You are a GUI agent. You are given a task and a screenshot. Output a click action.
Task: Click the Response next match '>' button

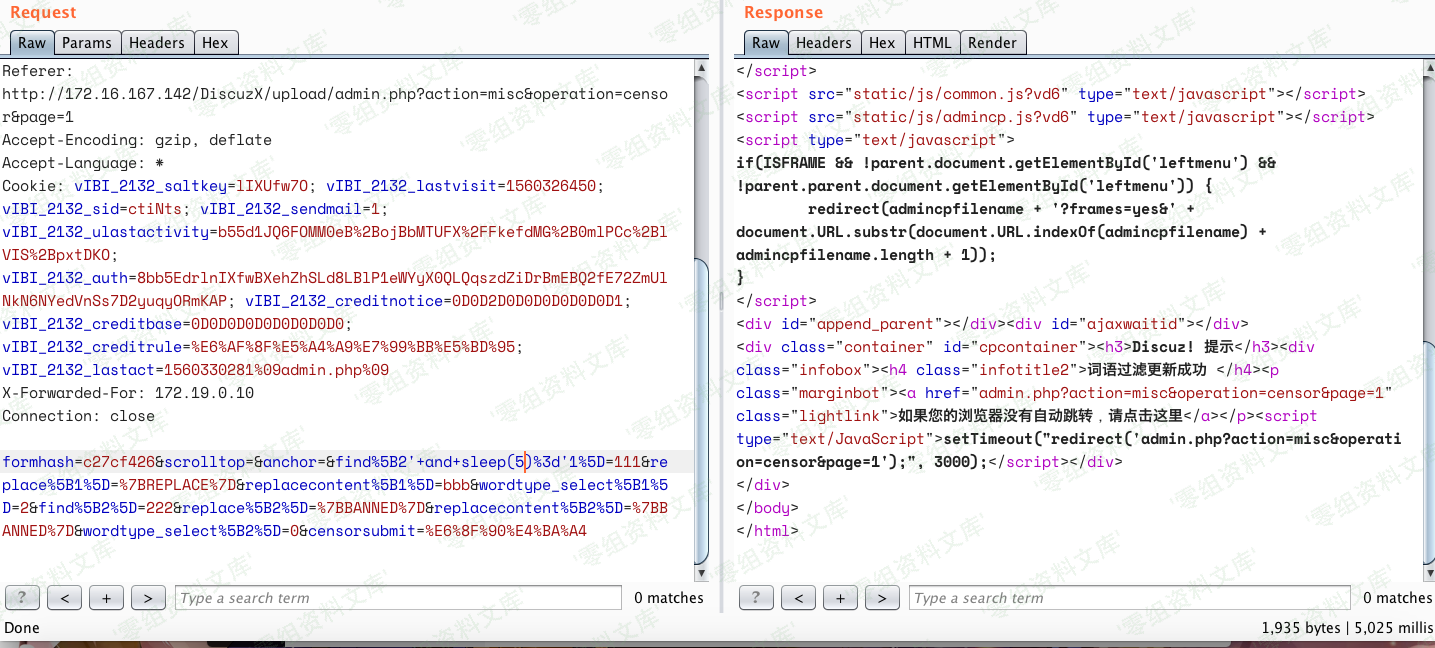[x=882, y=598]
